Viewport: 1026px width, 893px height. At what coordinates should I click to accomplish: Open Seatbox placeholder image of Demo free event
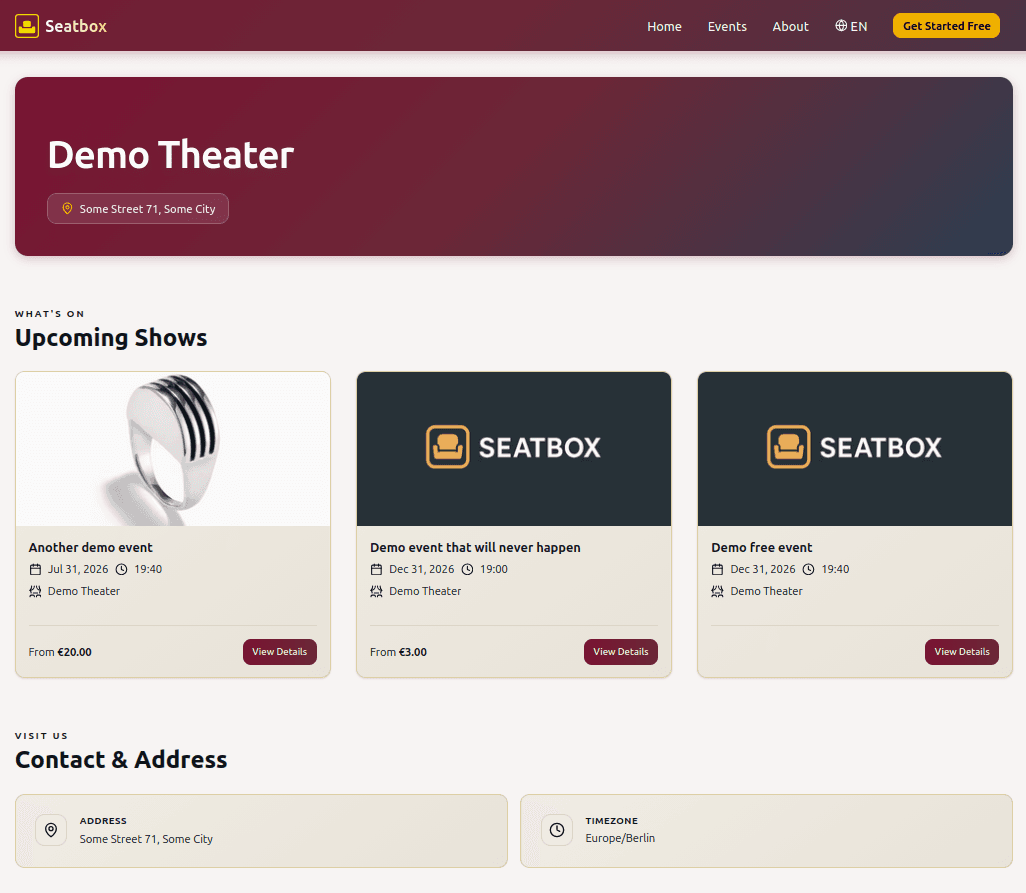855,449
